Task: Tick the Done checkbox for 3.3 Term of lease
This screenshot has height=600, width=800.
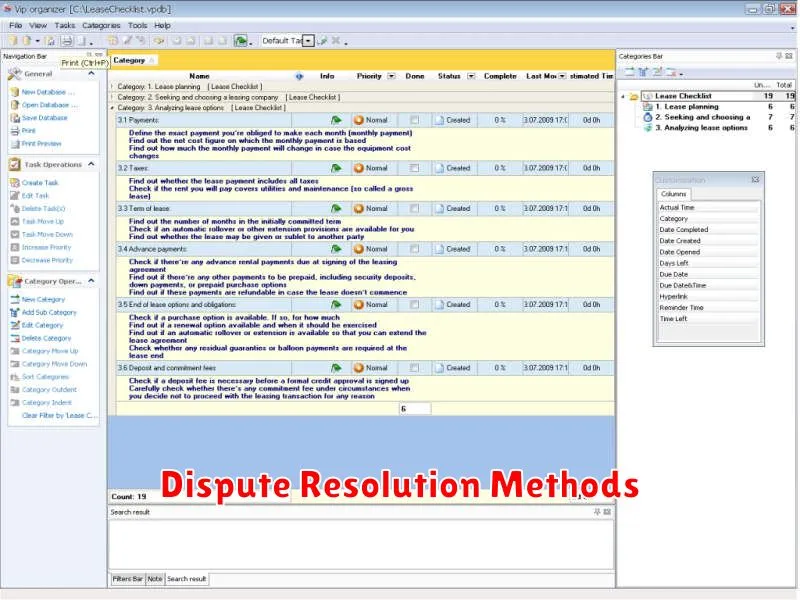Action: [x=414, y=208]
